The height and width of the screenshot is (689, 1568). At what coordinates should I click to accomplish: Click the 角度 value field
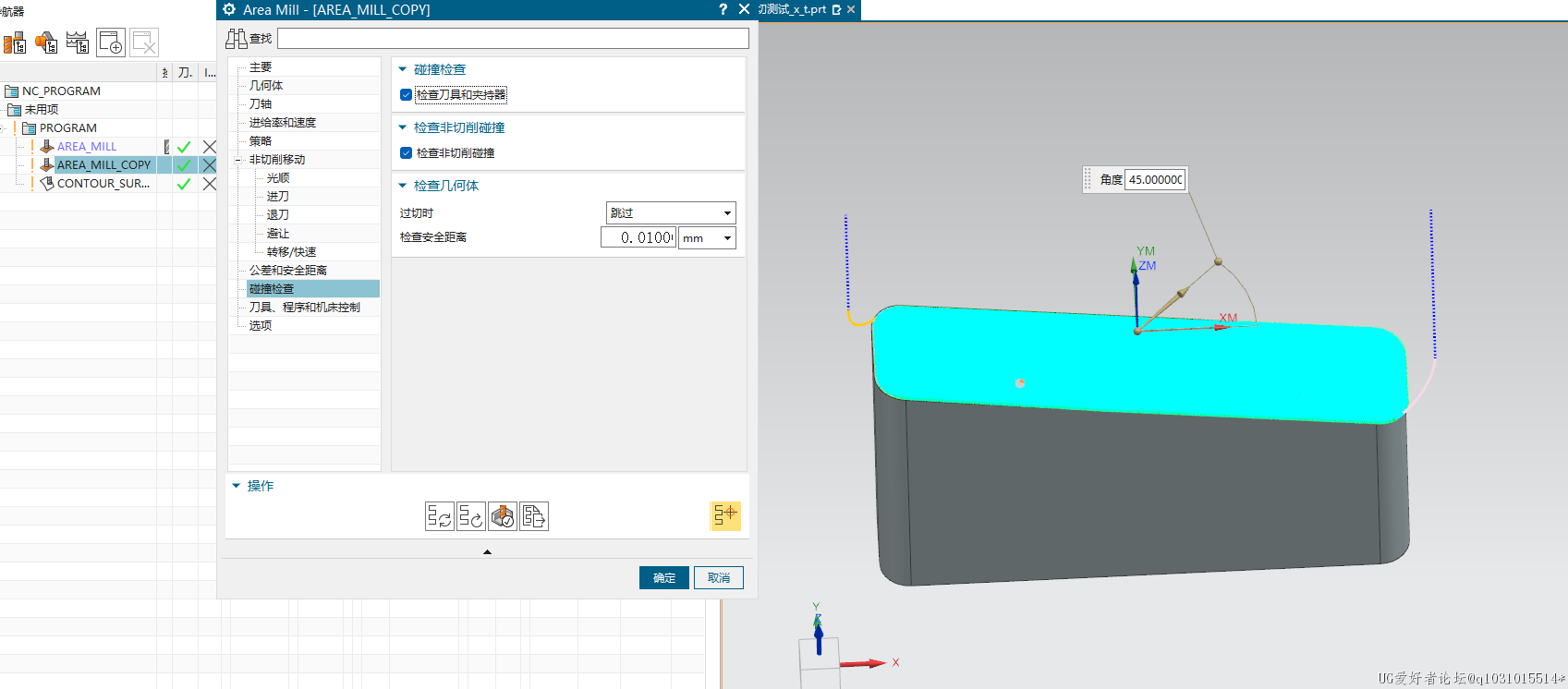click(1155, 179)
